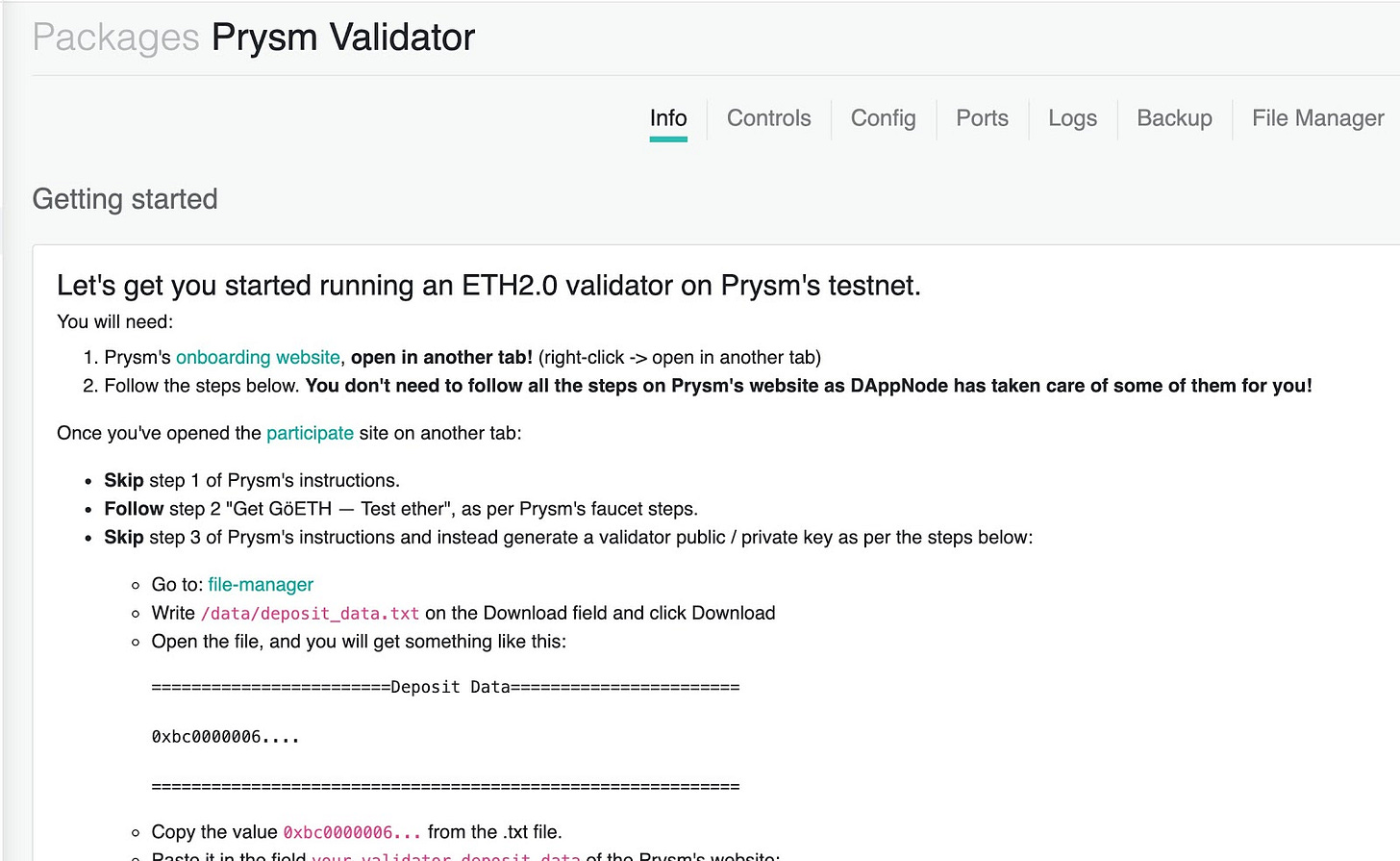
Task: Click the 0xbc0000006.... sample value
Action: [x=225, y=737]
